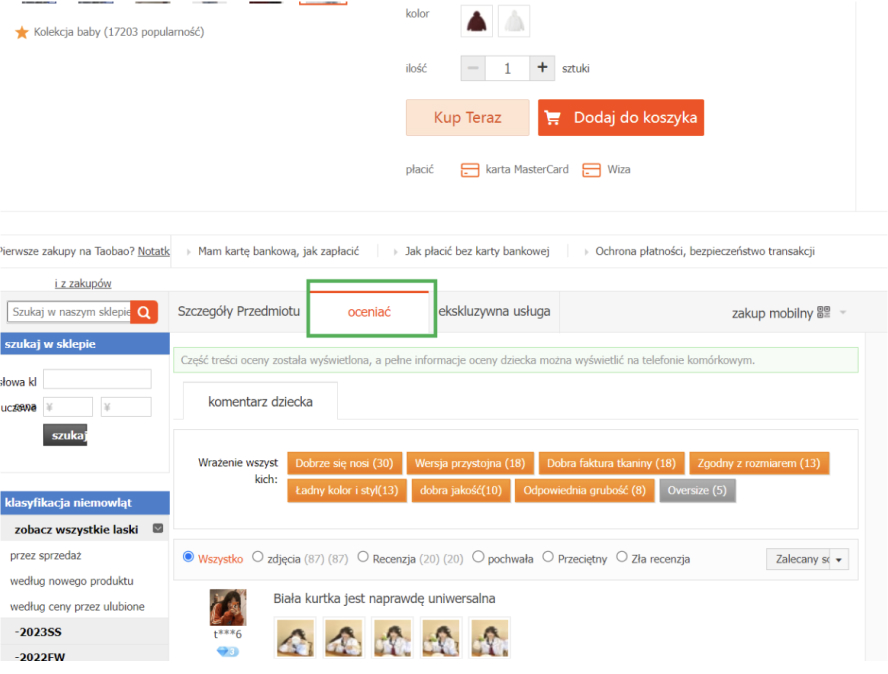
Task: Click the mobile purchase QR code icon
Action: [824, 312]
